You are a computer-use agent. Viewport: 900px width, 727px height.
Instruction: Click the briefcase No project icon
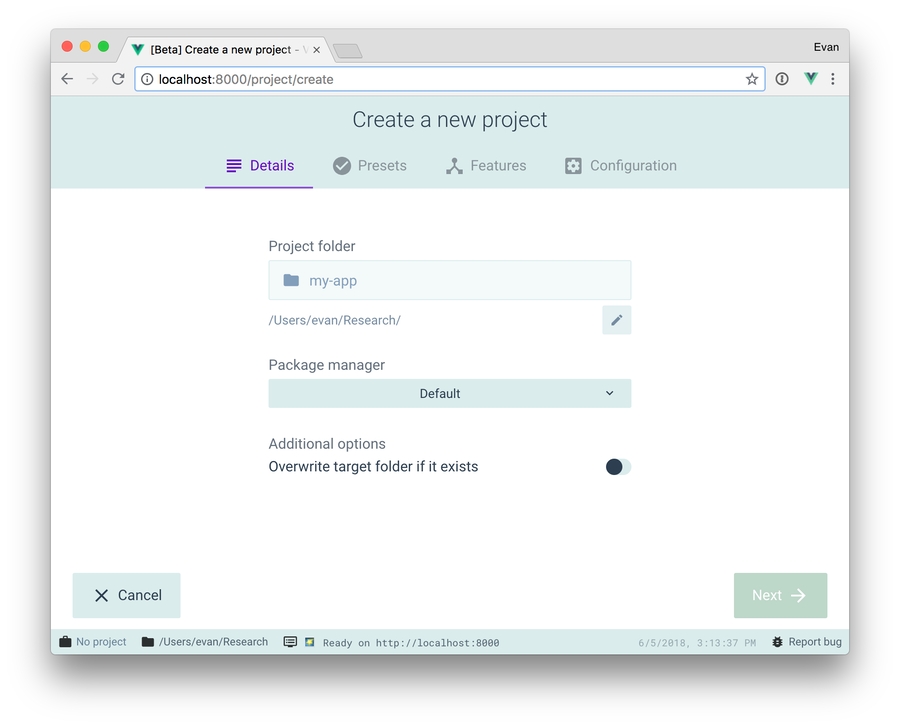tap(66, 642)
